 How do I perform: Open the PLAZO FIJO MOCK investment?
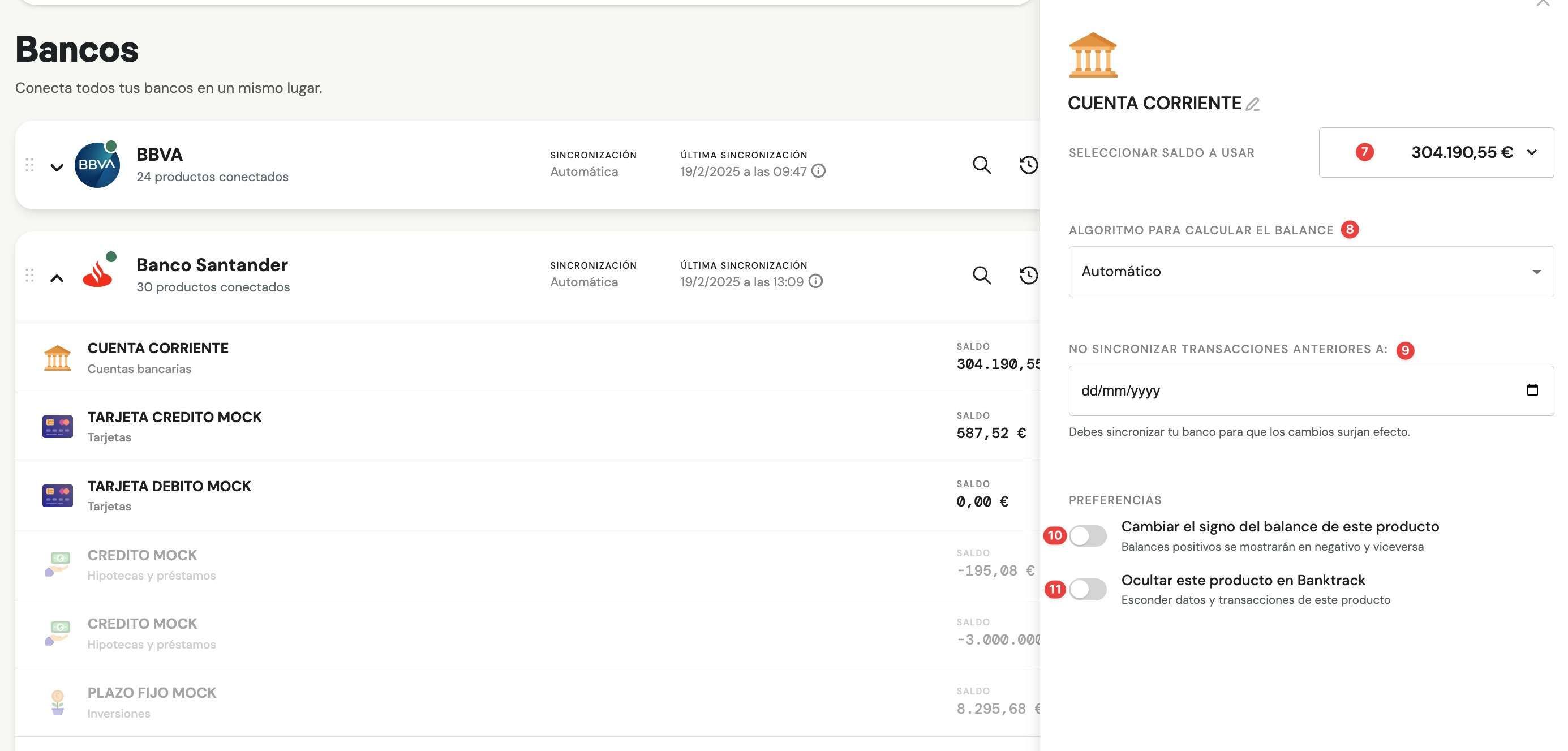coord(152,702)
